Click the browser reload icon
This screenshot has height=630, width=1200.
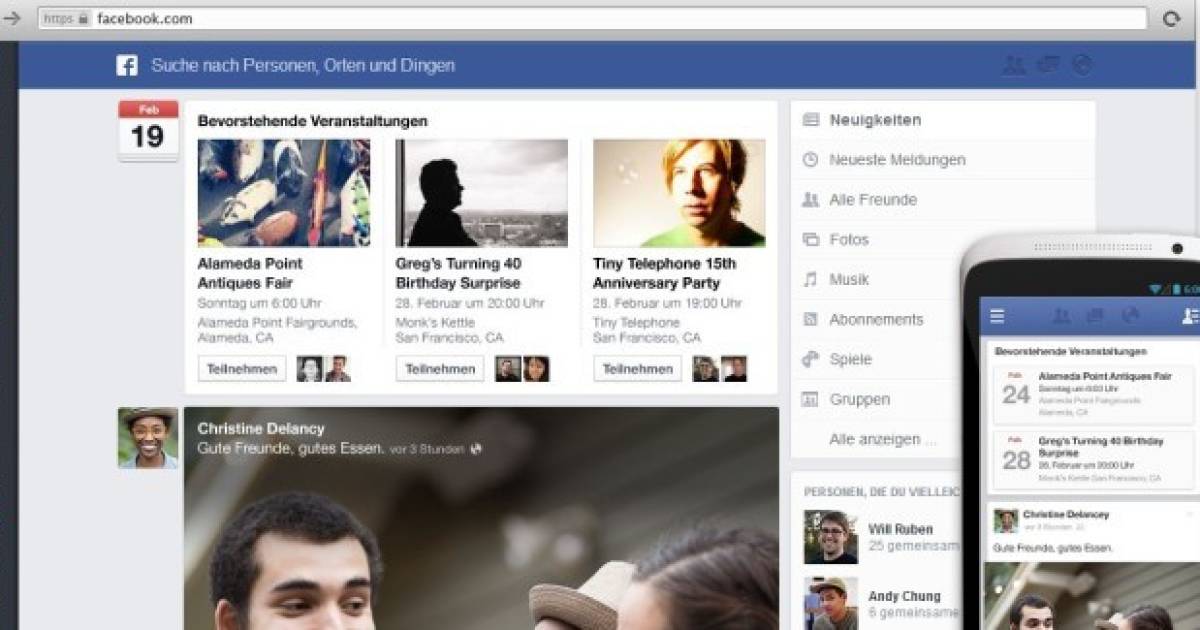tap(1170, 17)
